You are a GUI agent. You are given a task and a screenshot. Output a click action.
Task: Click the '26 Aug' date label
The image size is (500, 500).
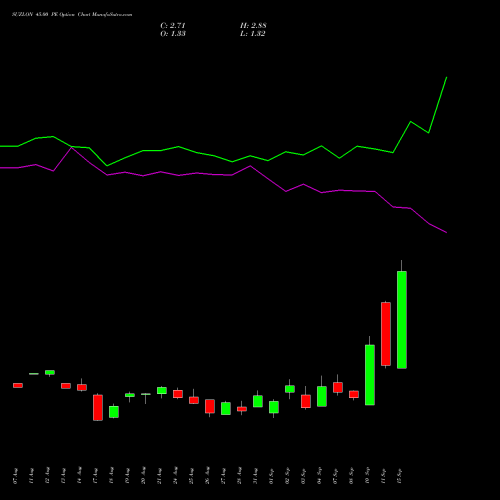pos(207,476)
